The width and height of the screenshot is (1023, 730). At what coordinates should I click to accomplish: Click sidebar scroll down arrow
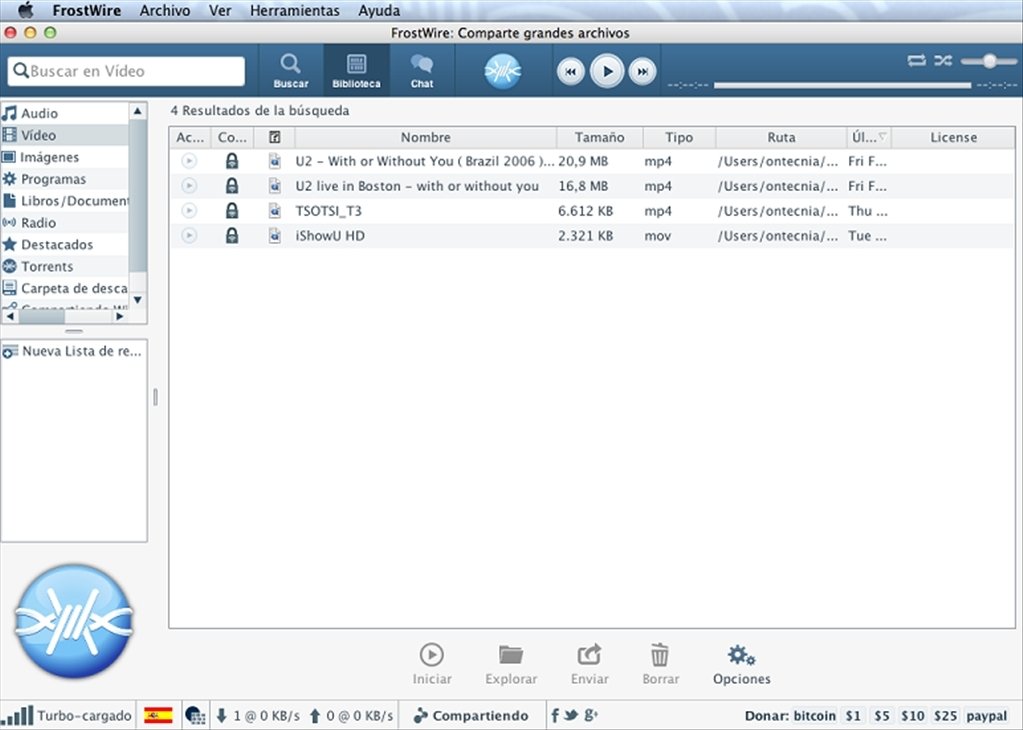point(138,300)
